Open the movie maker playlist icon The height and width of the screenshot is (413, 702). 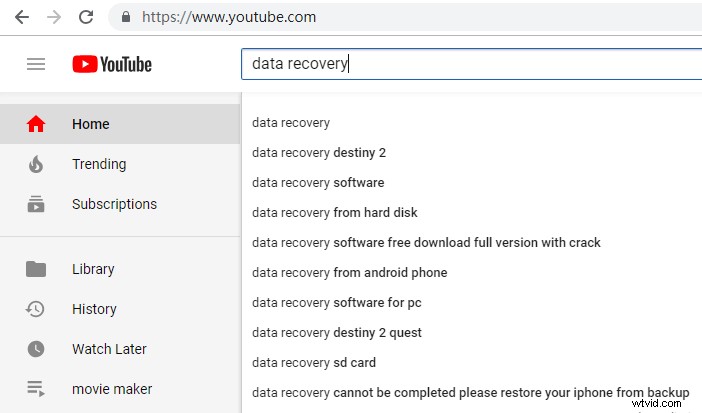tap(36, 389)
